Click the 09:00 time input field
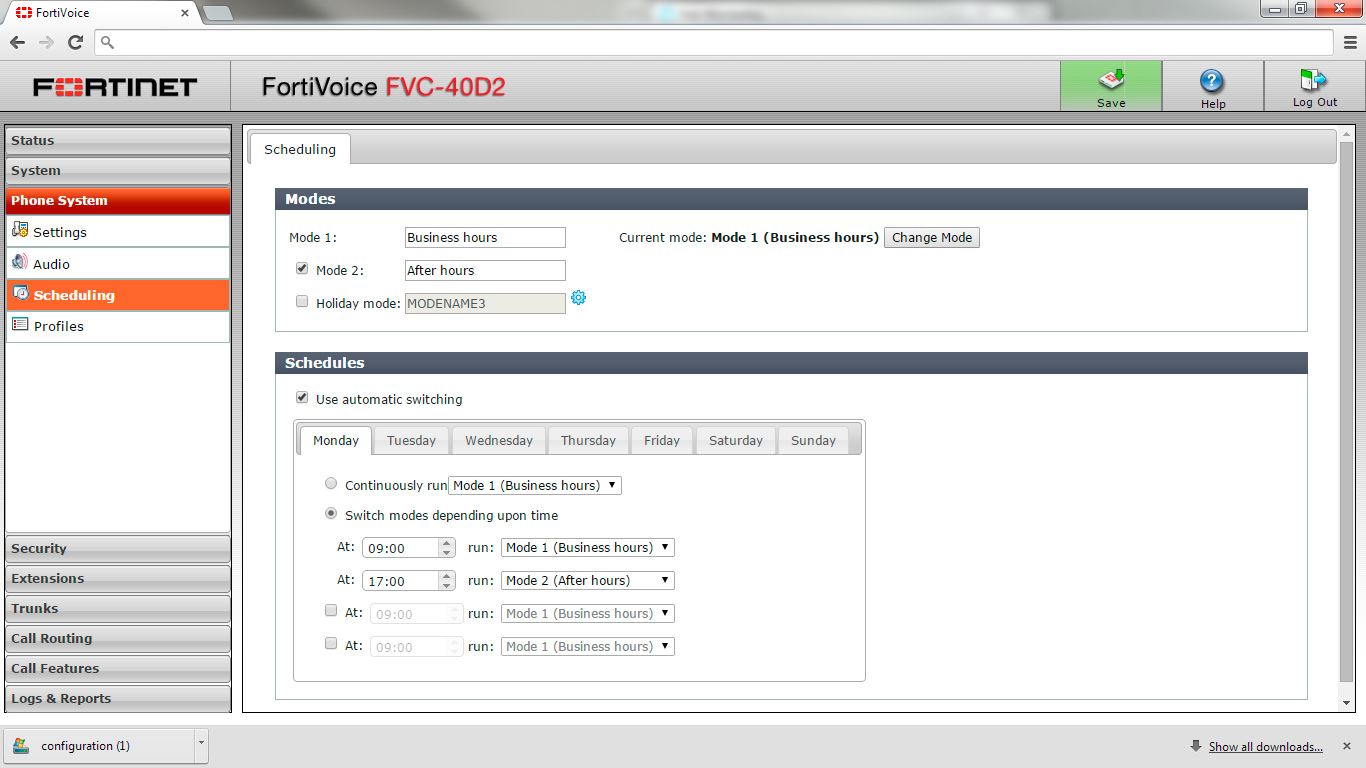1366x768 pixels. (x=402, y=547)
